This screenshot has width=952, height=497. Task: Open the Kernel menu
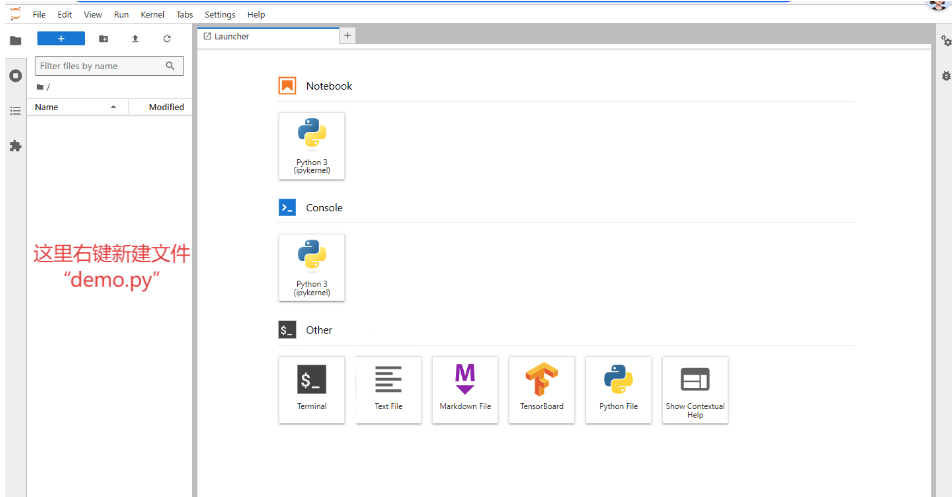152,15
